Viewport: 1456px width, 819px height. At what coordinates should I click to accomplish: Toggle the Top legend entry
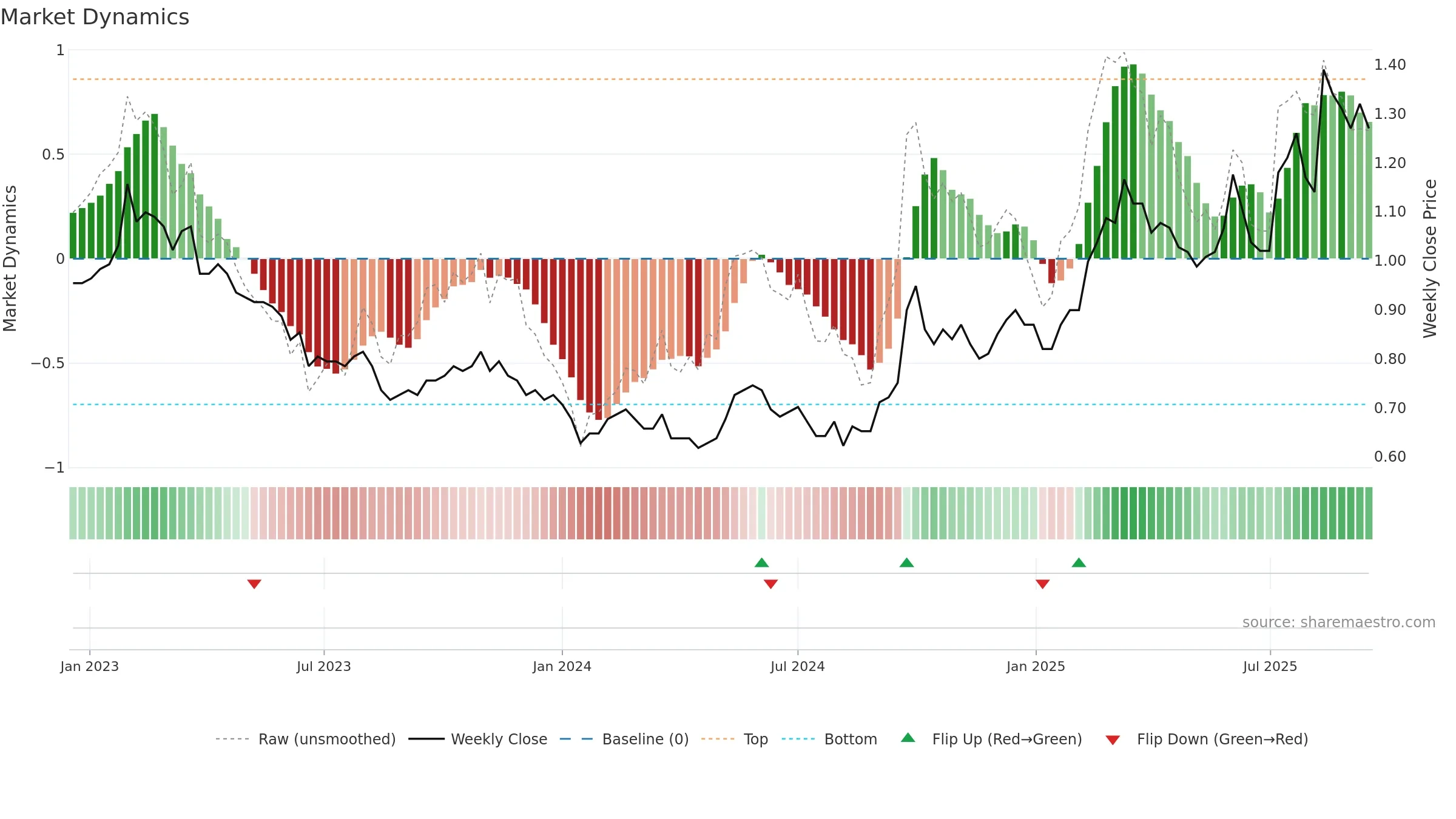735,739
